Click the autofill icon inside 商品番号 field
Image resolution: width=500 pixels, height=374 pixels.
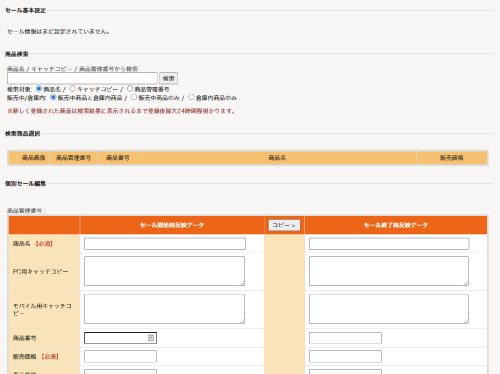click(x=151, y=338)
